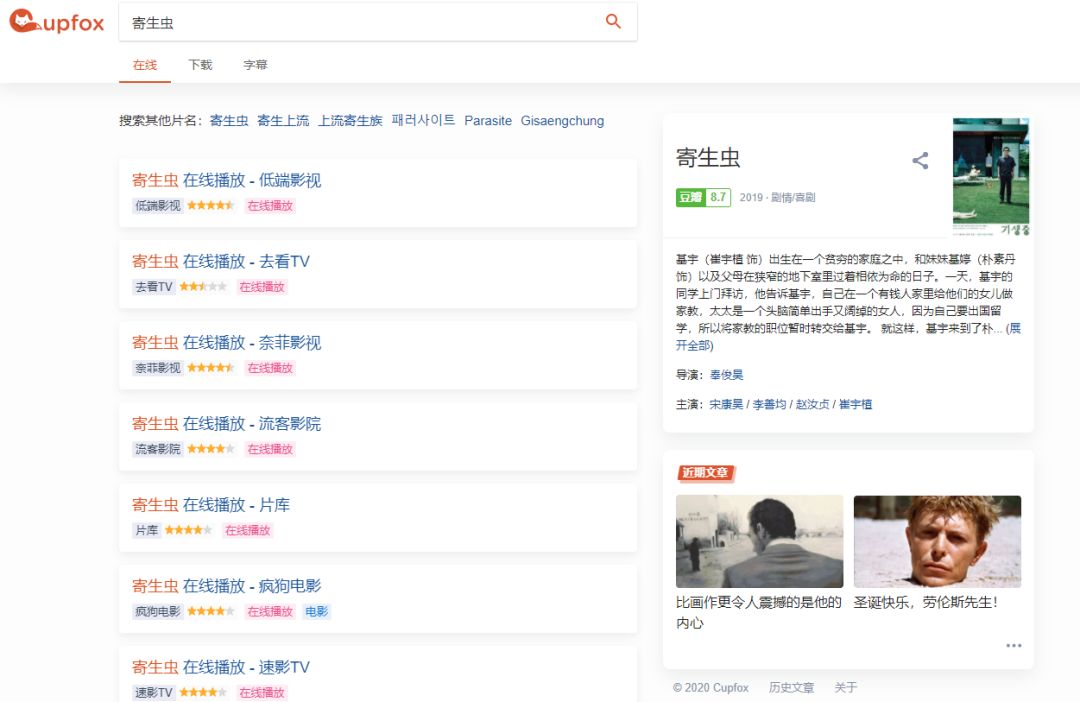Open actor 赵汝贞 link

click(x=813, y=404)
